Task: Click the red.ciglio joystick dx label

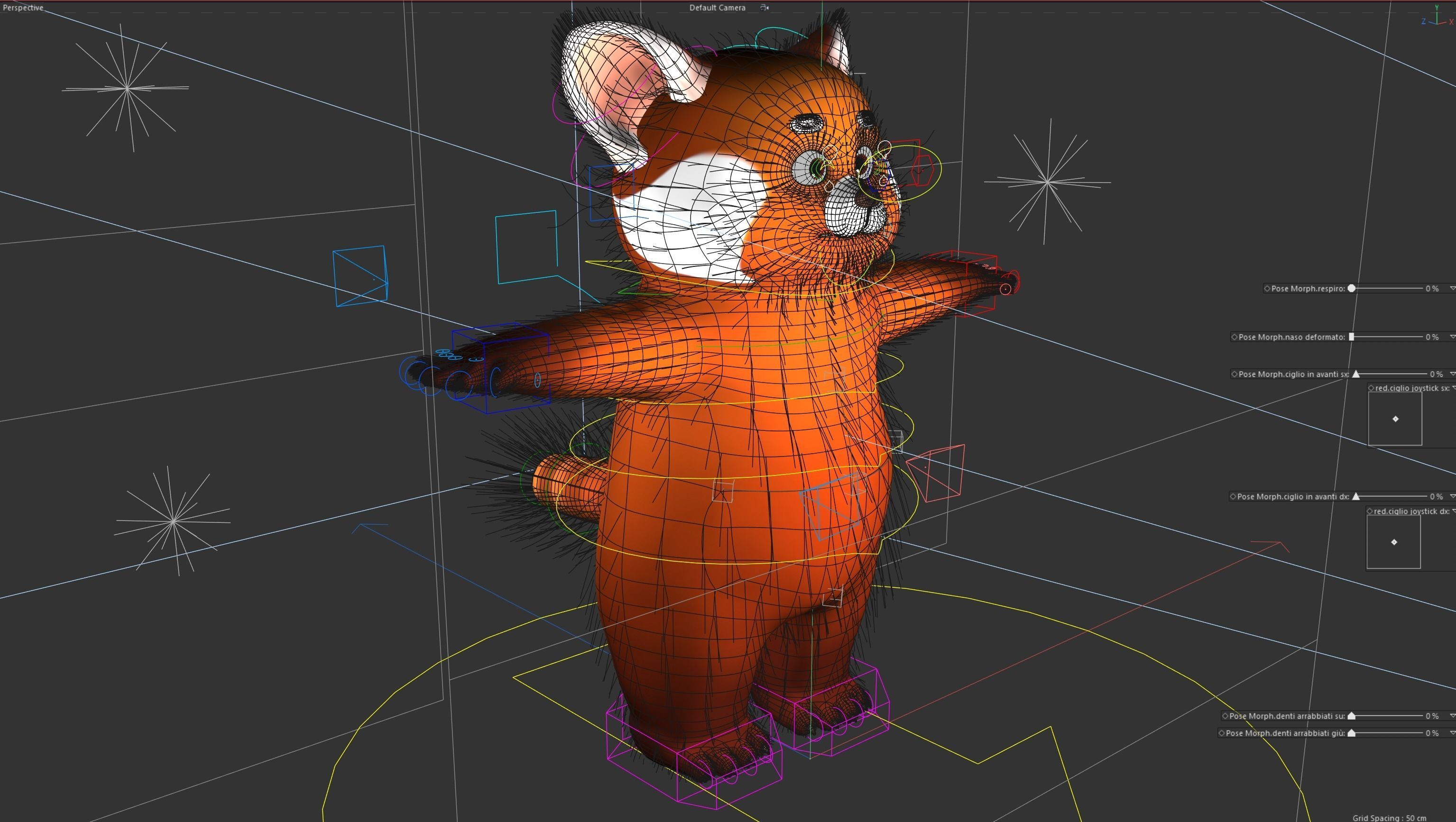Action: (1411, 511)
